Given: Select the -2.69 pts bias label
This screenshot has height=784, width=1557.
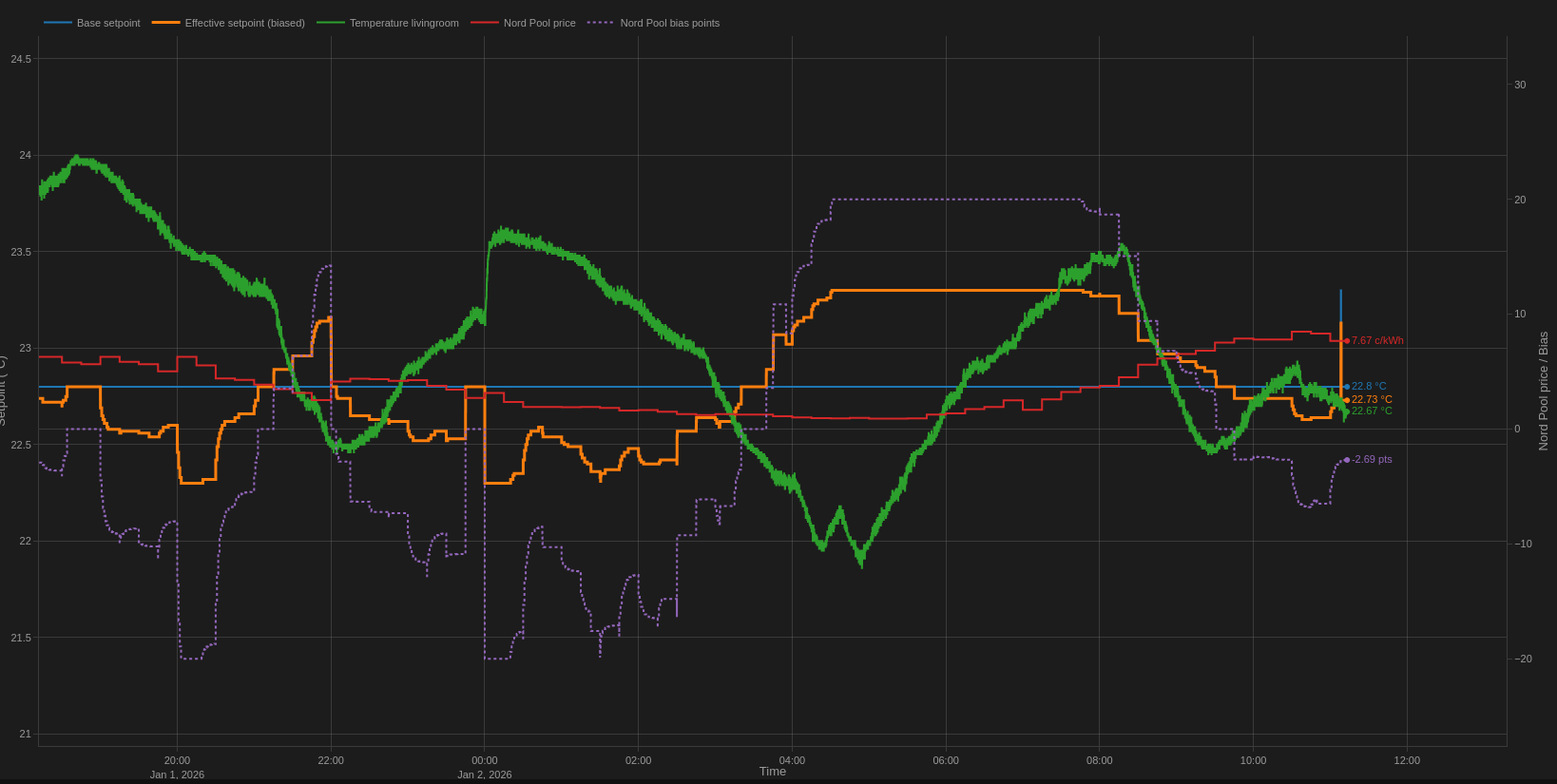Looking at the screenshot, I should [1372, 460].
